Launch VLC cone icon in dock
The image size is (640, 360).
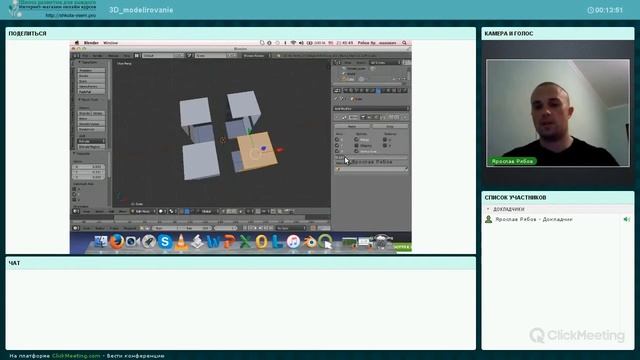point(181,242)
